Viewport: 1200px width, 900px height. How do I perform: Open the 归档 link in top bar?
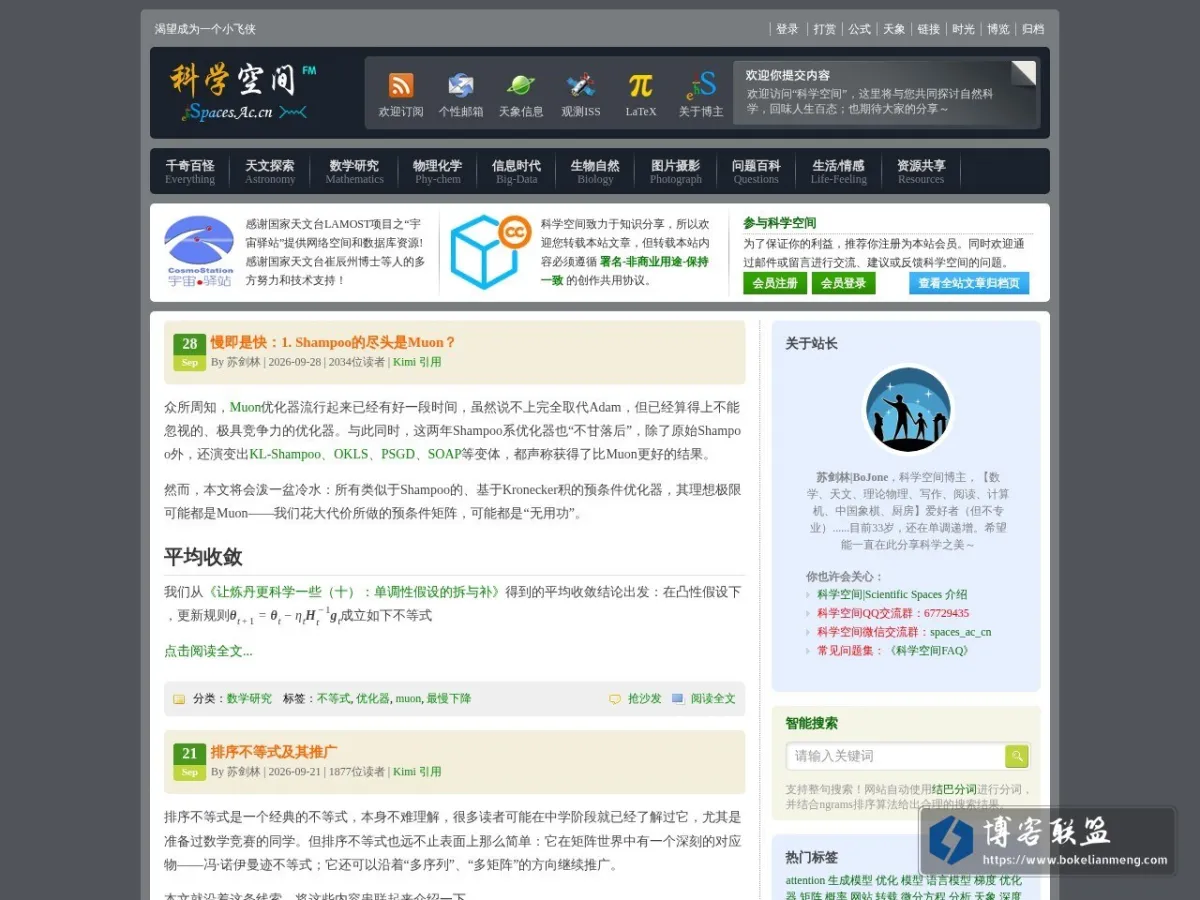click(x=1033, y=29)
